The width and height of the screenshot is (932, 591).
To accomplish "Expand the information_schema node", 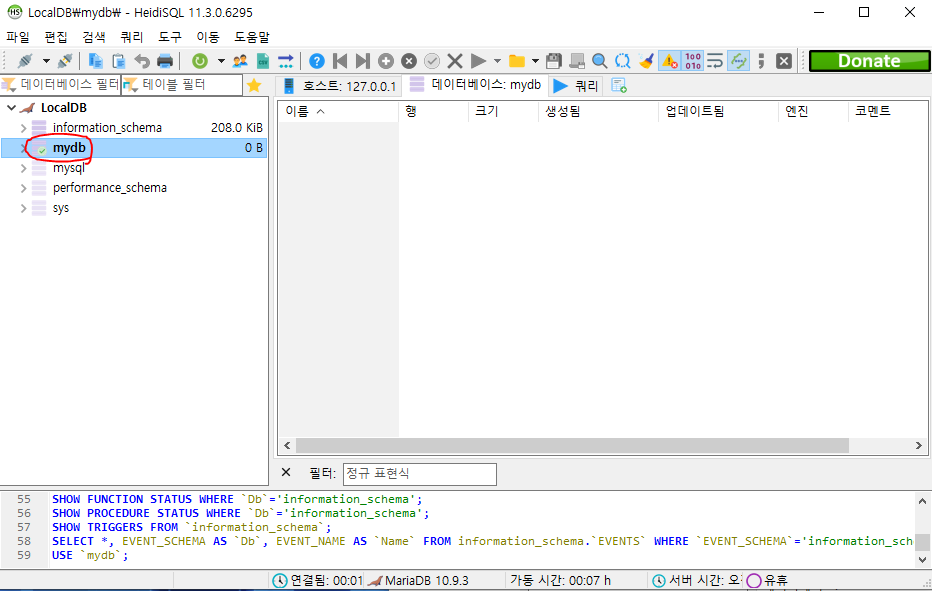I will [23, 128].
